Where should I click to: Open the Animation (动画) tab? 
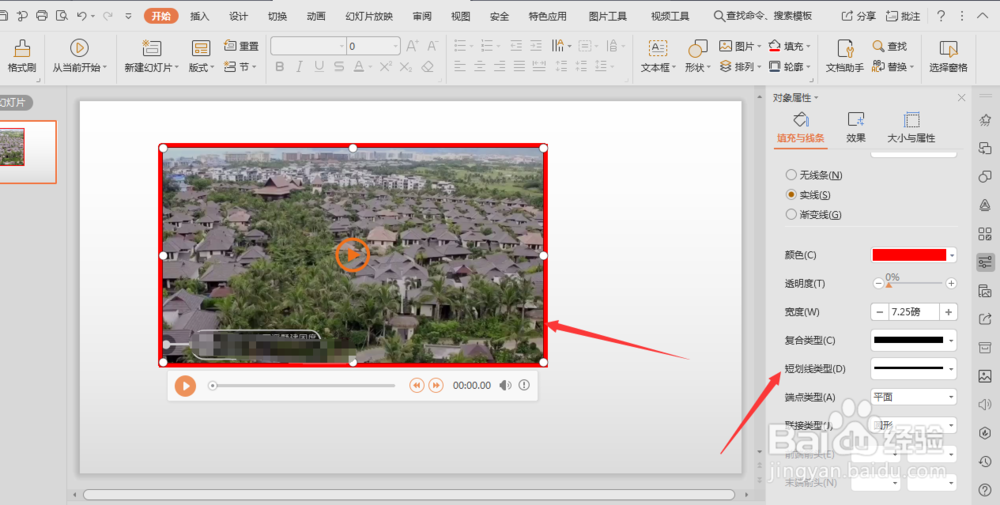pyautogui.click(x=316, y=16)
